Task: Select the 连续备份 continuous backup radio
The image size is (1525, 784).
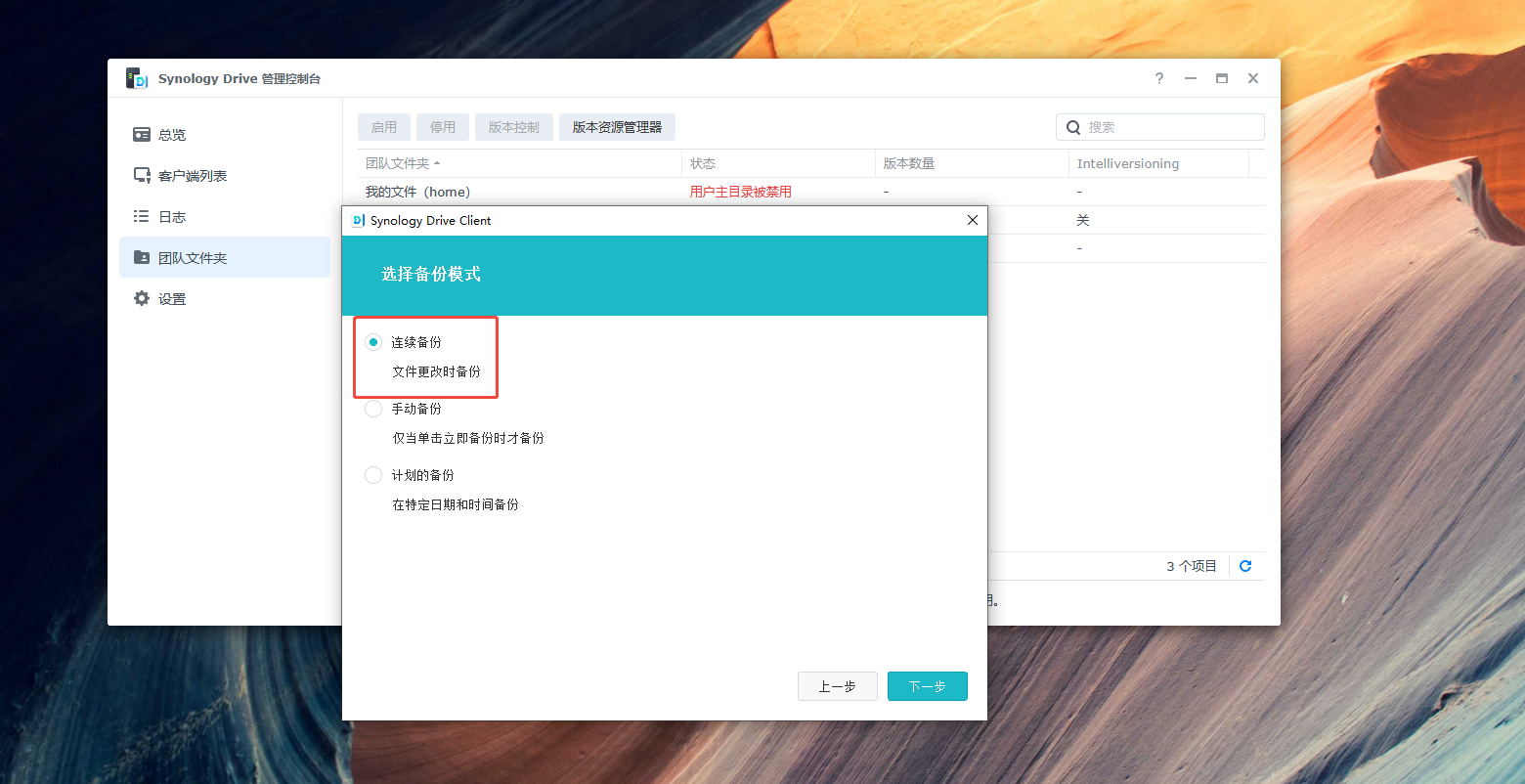Action: [373, 342]
